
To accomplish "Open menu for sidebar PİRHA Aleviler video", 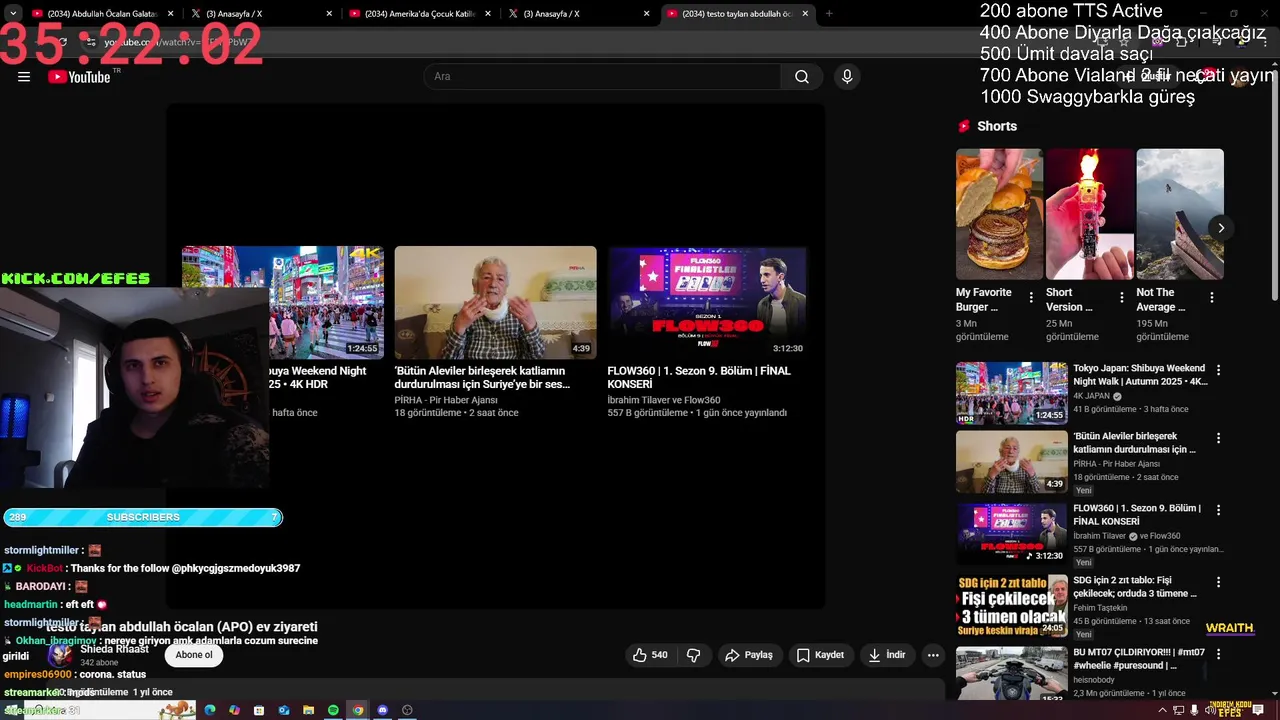I will (x=1218, y=438).
